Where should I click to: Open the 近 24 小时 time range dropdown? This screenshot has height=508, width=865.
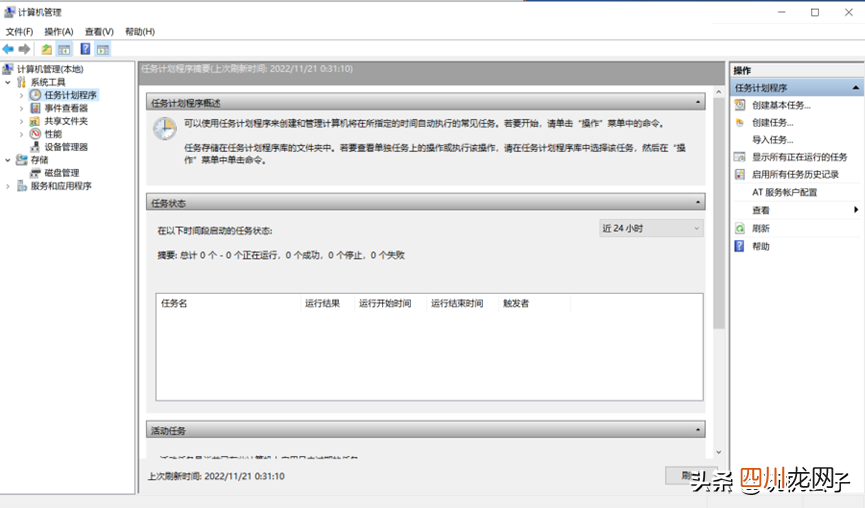(x=651, y=228)
